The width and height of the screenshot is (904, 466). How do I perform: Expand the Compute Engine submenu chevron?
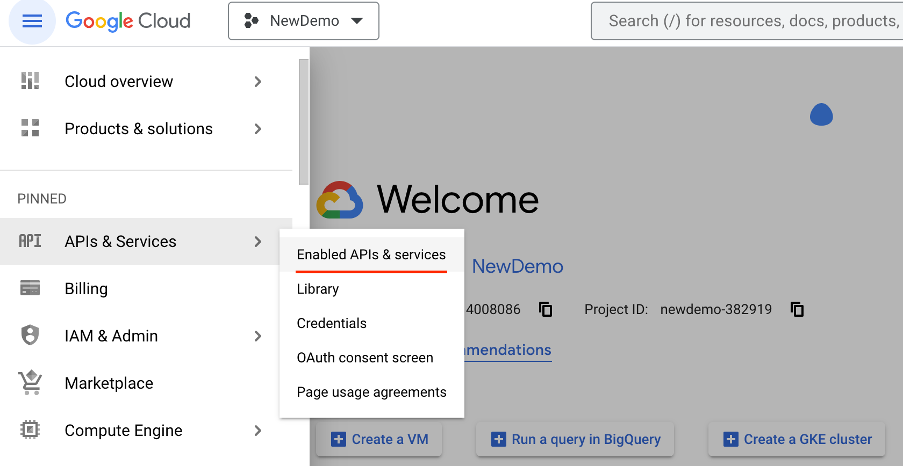coord(258,430)
